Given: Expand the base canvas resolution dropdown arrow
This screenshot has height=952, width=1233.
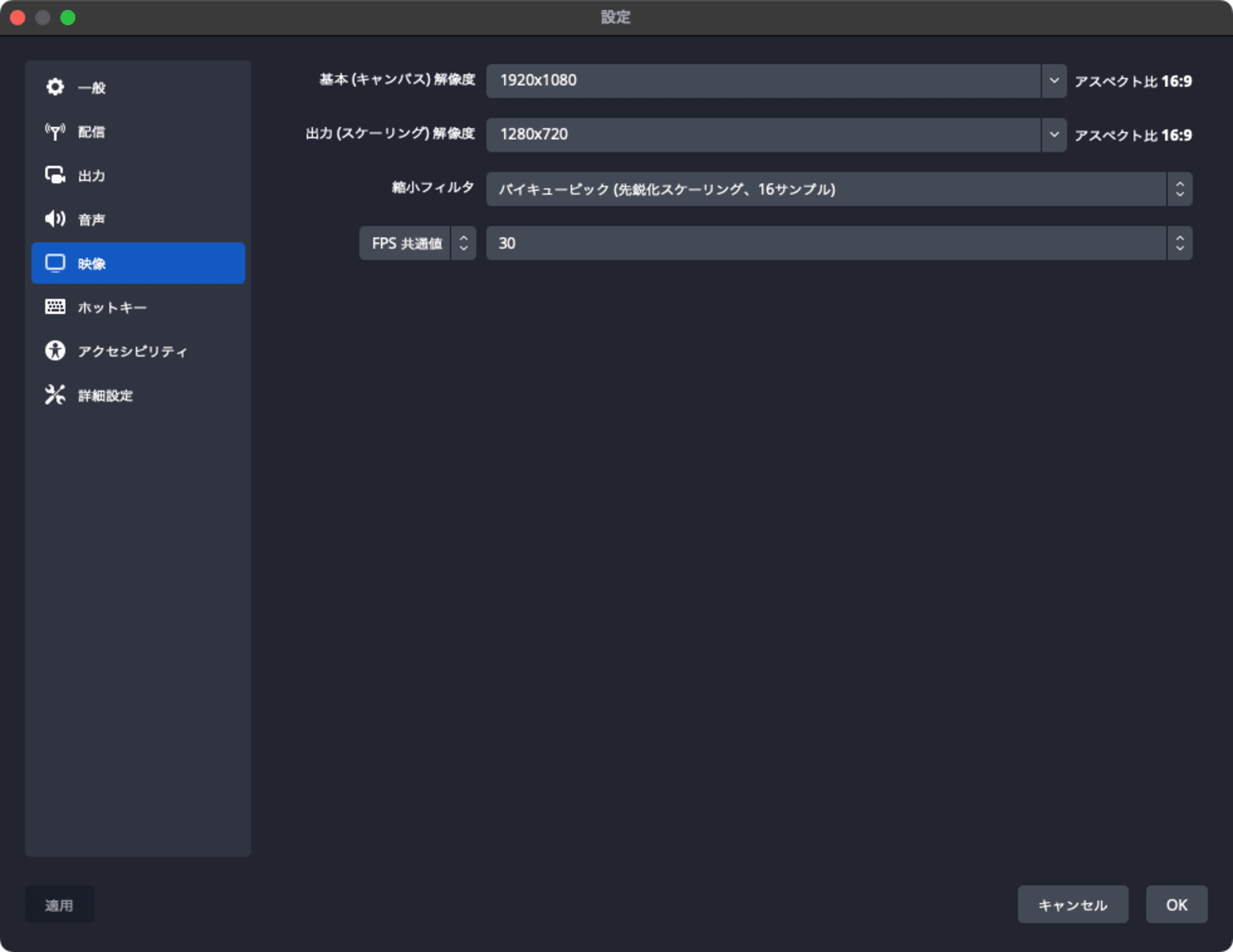Looking at the screenshot, I should pos(1054,81).
